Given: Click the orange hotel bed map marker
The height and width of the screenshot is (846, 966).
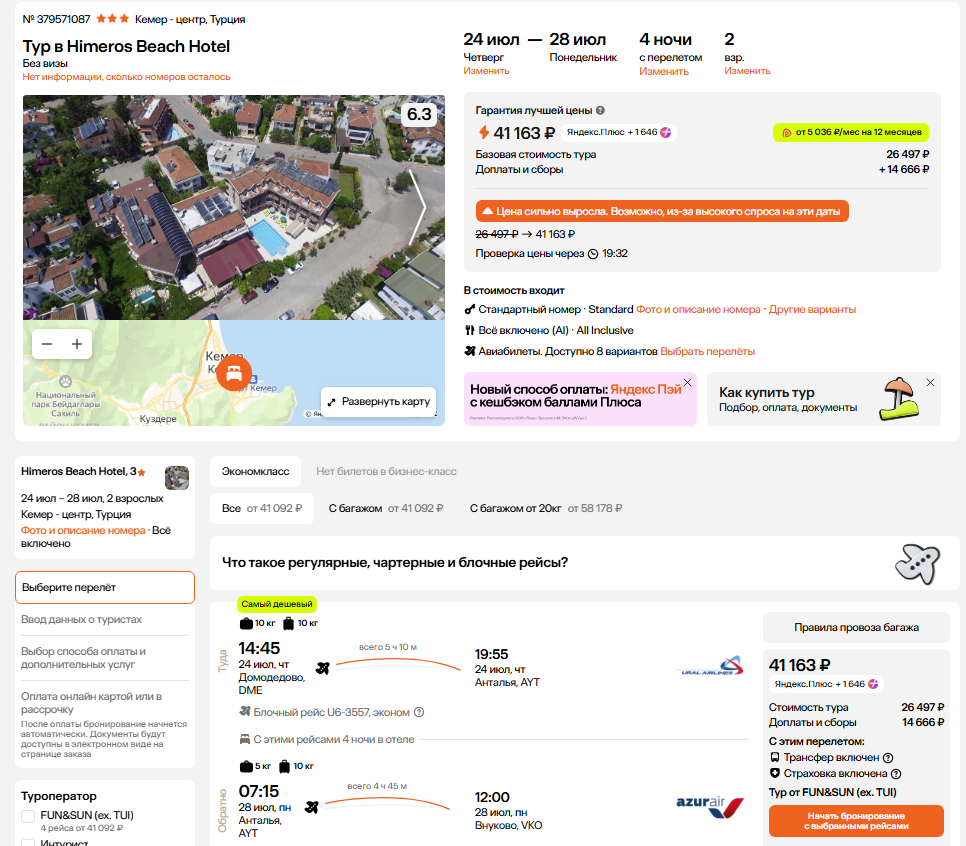Looking at the screenshot, I should (233, 373).
